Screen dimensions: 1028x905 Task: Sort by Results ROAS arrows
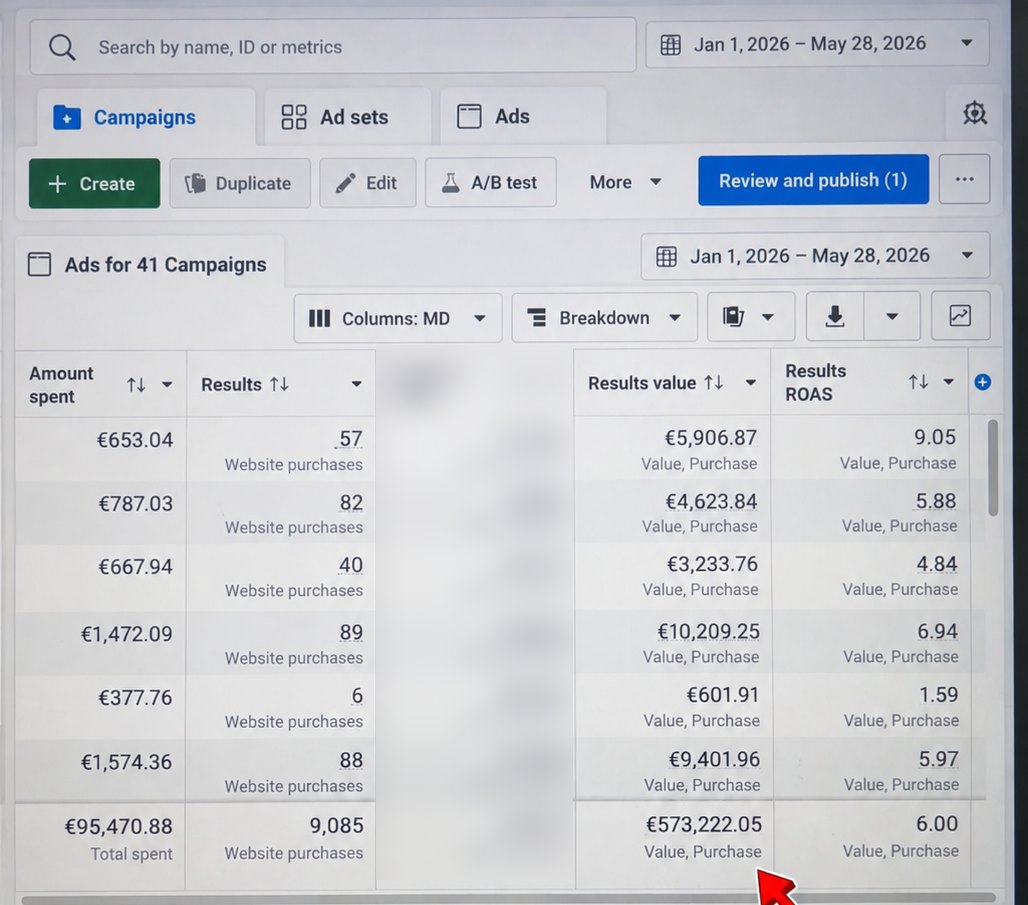point(918,382)
